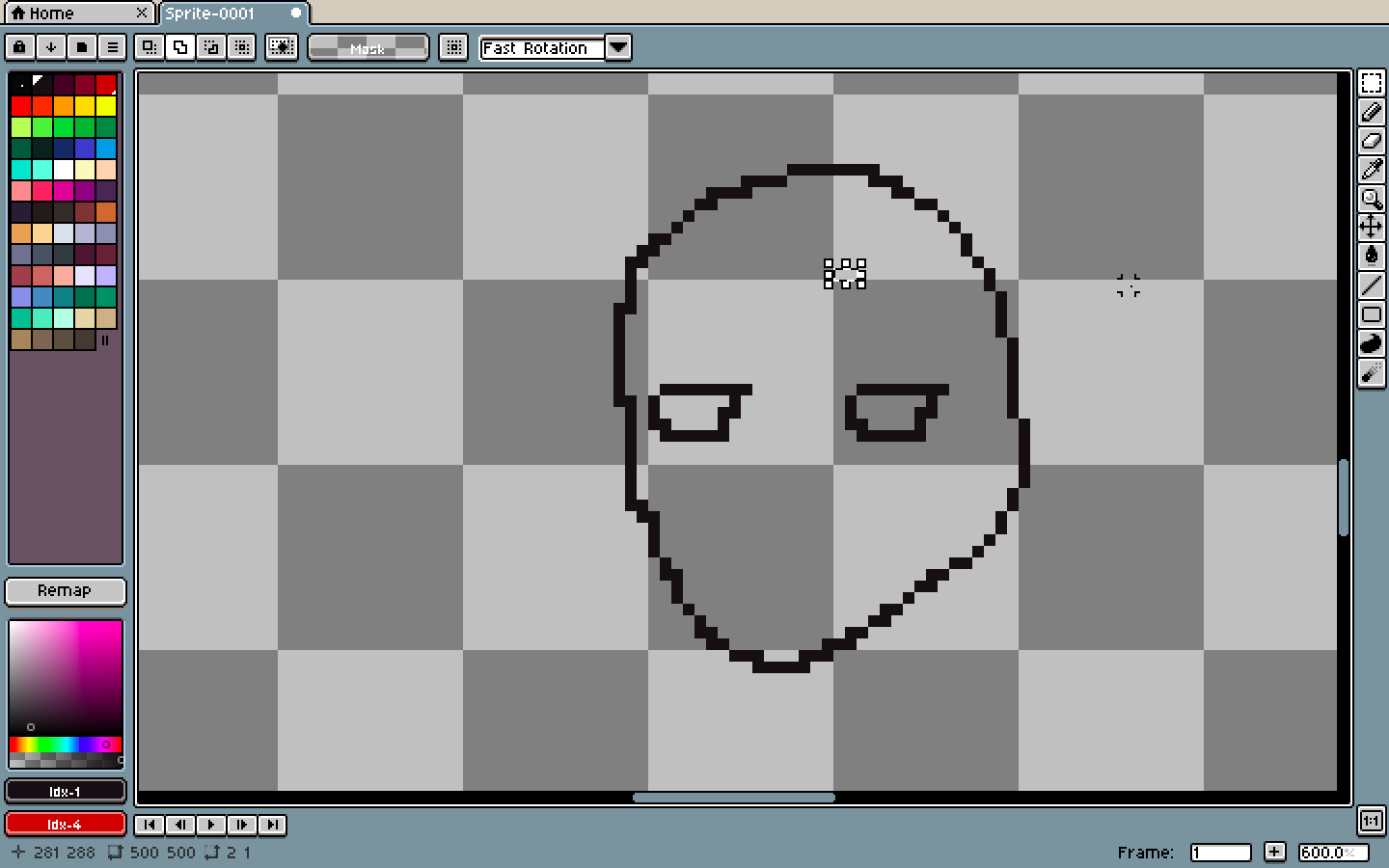The height and width of the screenshot is (868, 1389).
Task: Choose Add to selection mode
Action: click(180, 46)
